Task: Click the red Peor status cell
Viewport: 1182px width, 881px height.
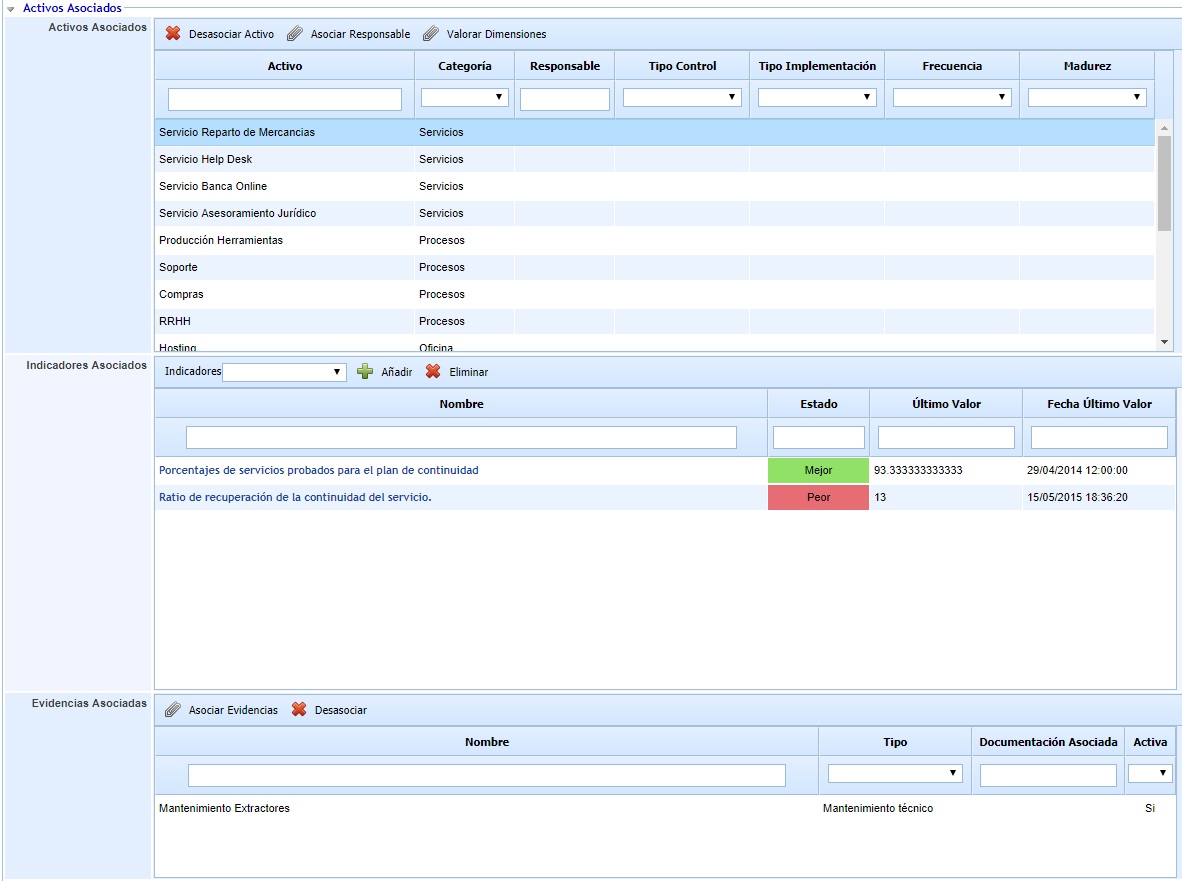Action: click(x=818, y=497)
